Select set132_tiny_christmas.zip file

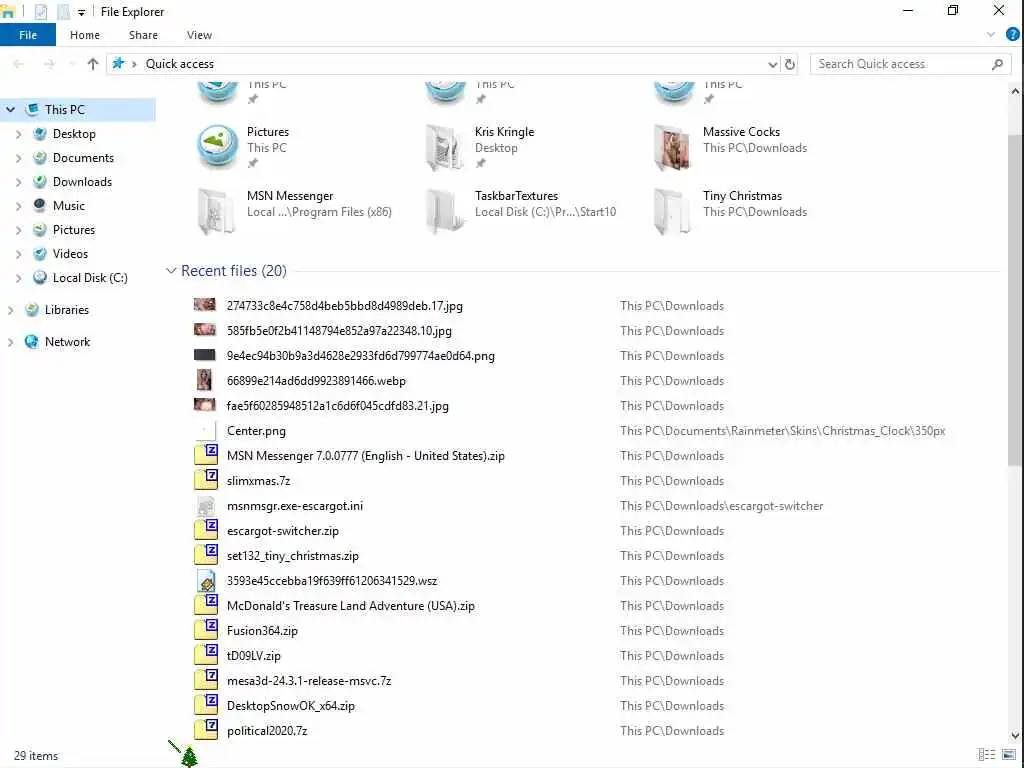293,556
